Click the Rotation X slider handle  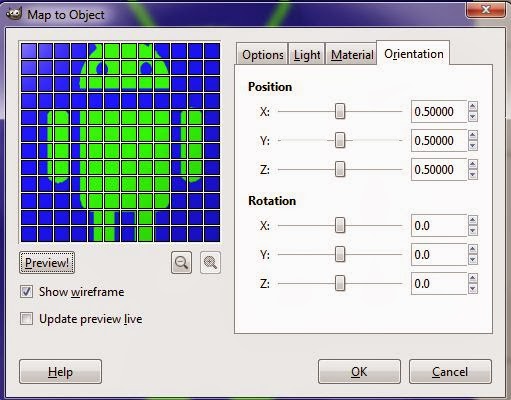(340, 226)
